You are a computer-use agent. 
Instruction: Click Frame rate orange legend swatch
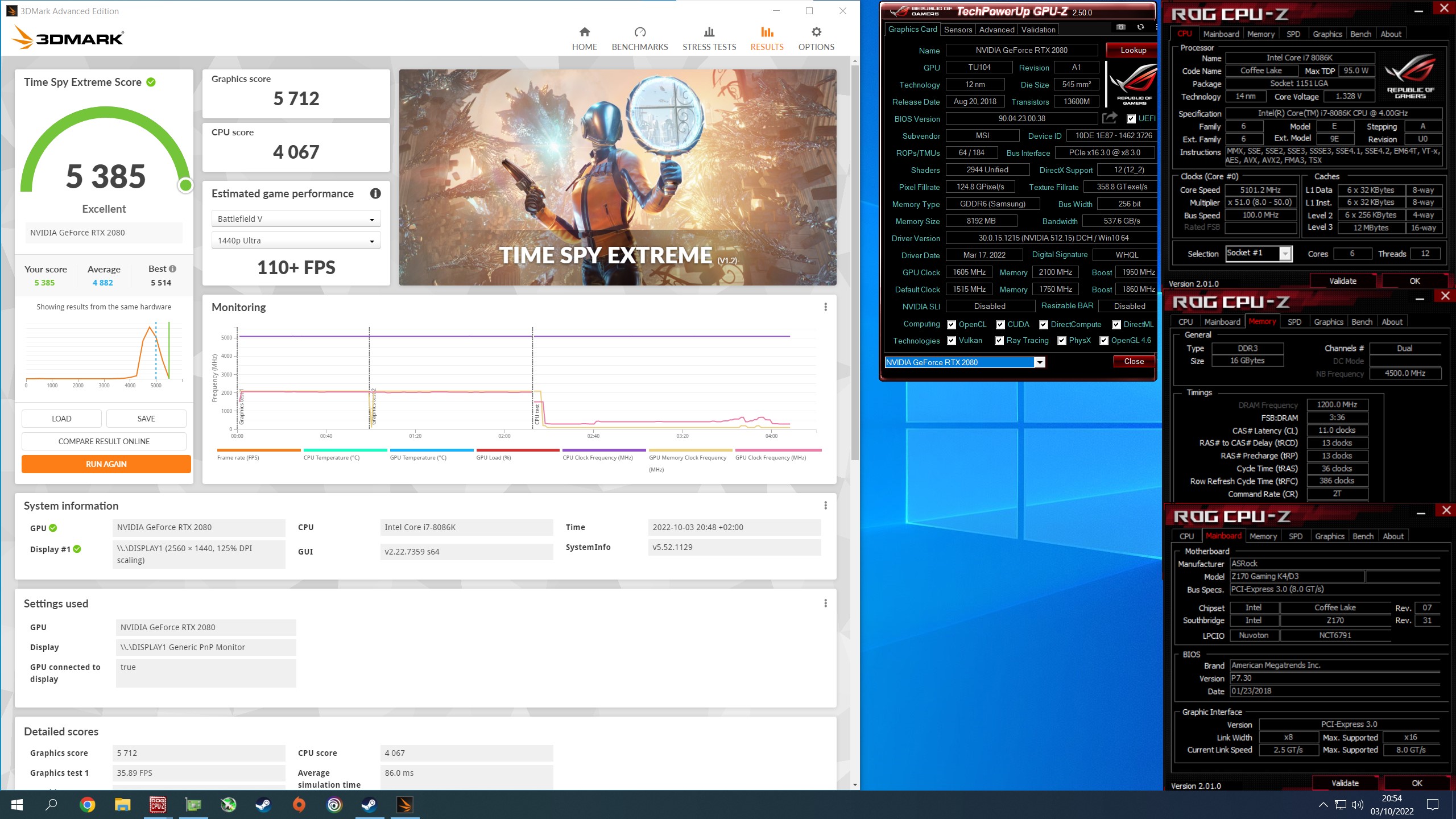click(259, 450)
